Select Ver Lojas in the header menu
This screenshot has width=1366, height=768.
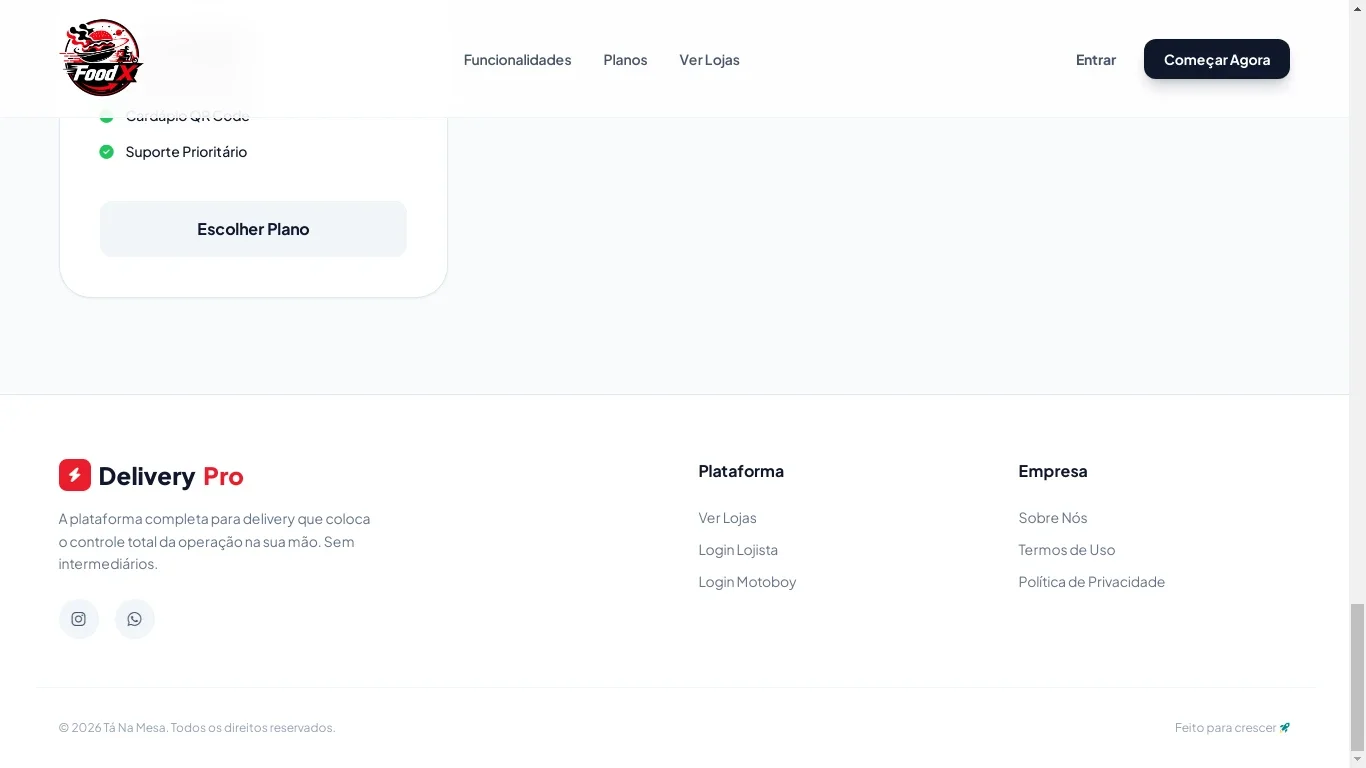[709, 60]
